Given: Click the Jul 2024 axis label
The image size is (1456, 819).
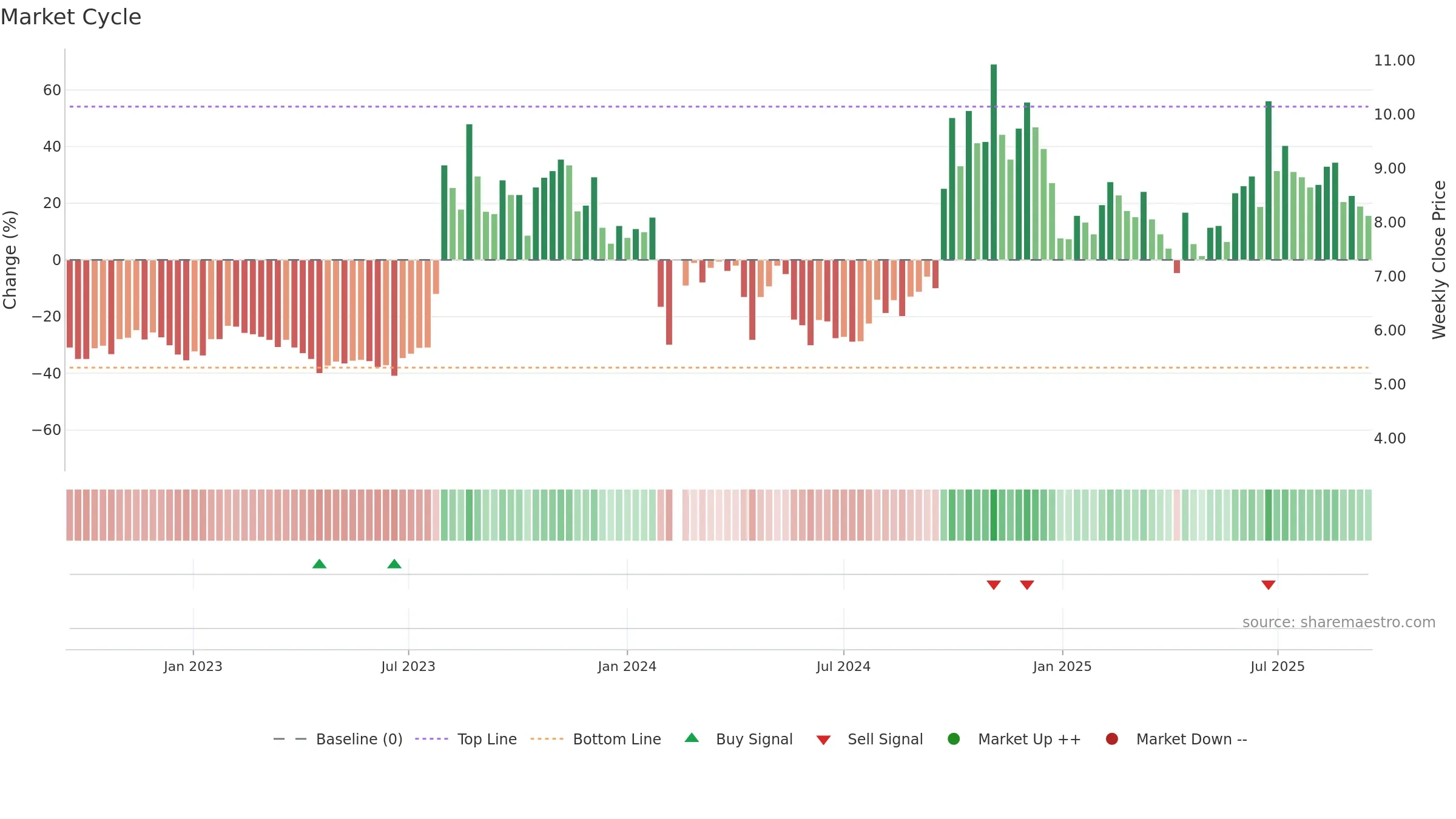Looking at the screenshot, I should pyautogui.click(x=843, y=666).
